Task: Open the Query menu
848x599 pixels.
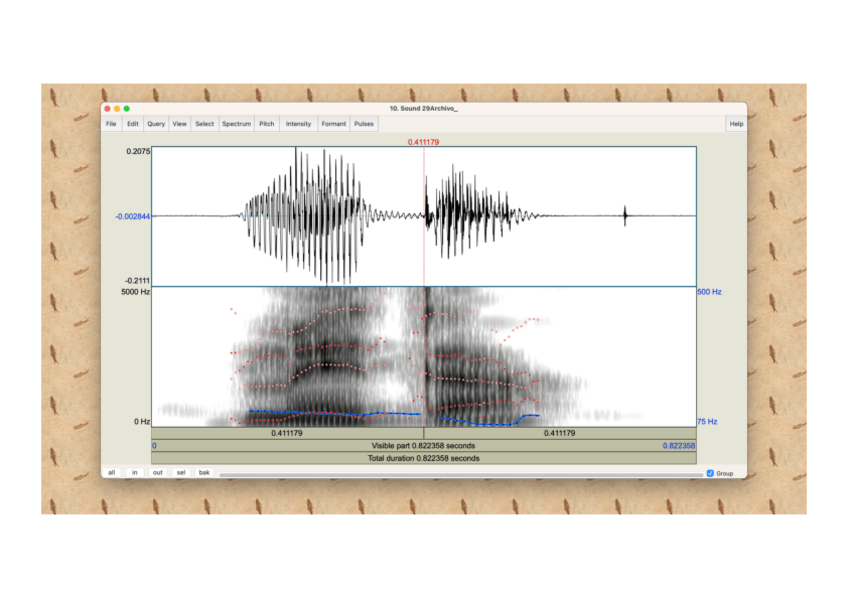Action: tap(156, 124)
